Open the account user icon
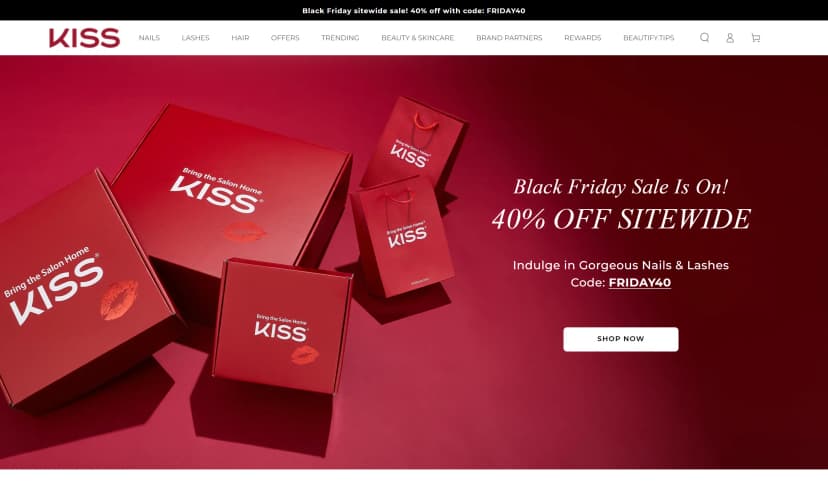 click(730, 37)
